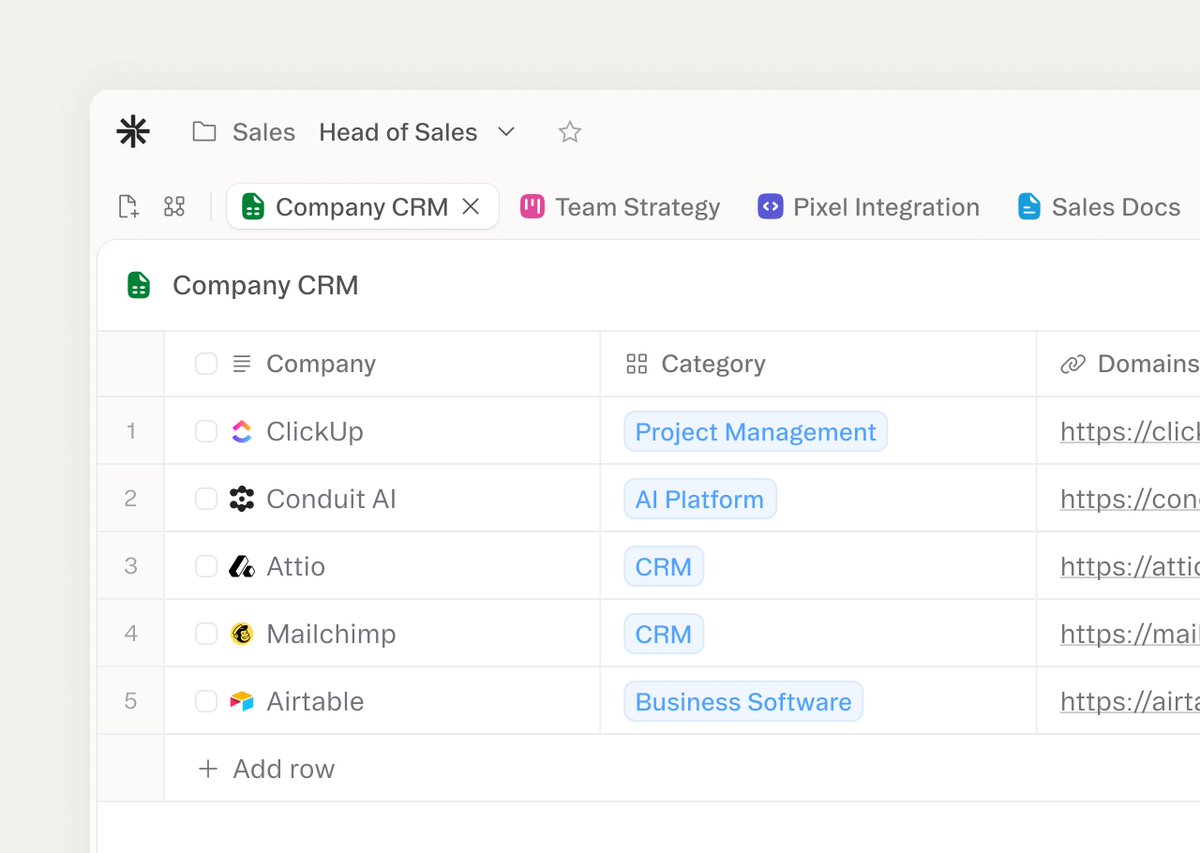Select row number 1
This screenshot has height=853, width=1200.
pyautogui.click(x=131, y=431)
